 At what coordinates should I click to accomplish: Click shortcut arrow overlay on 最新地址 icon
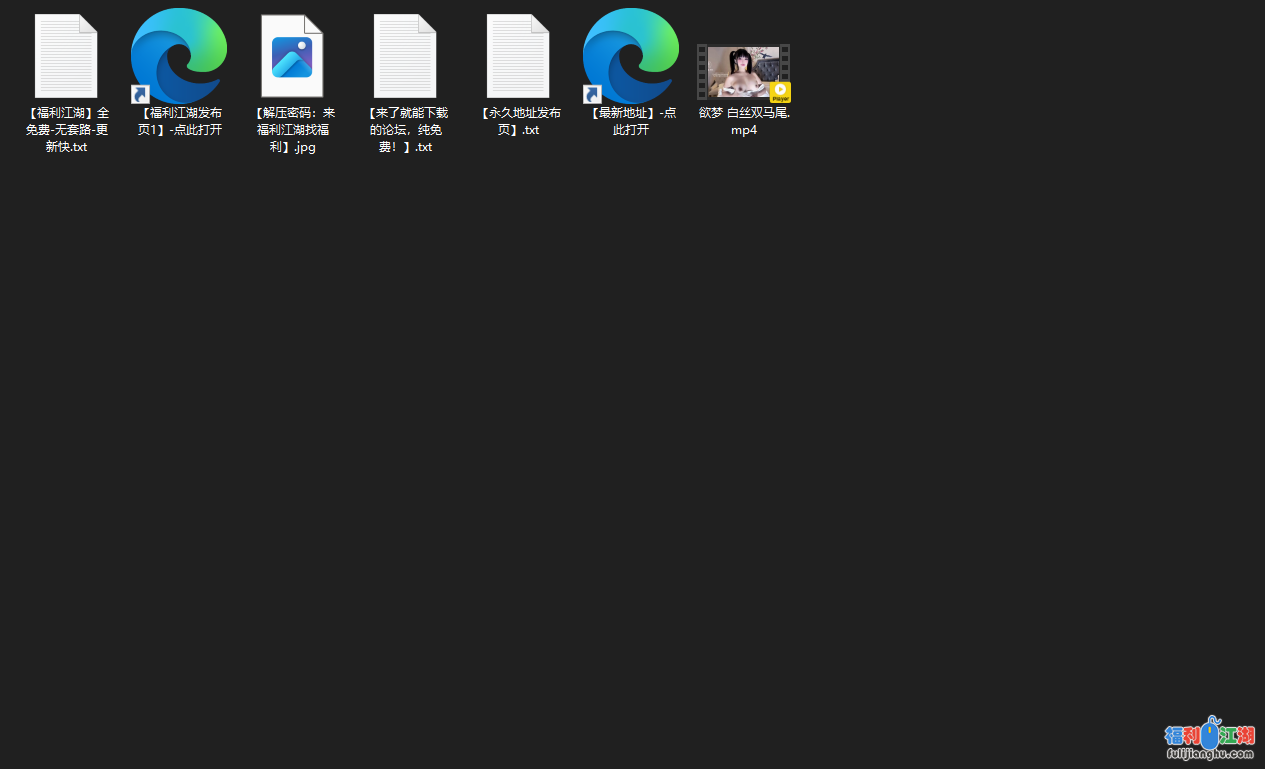593,94
